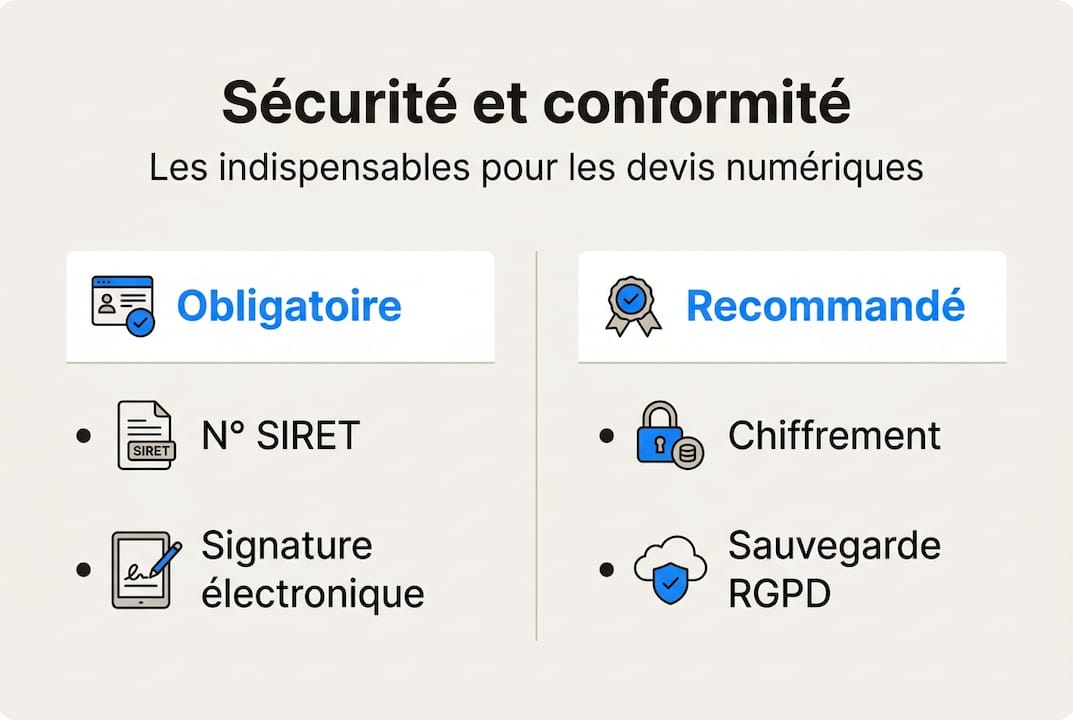Click the tablet signature pen icon
The image size is (1073, 720).
pyautogui.click(x=145, y=571)
